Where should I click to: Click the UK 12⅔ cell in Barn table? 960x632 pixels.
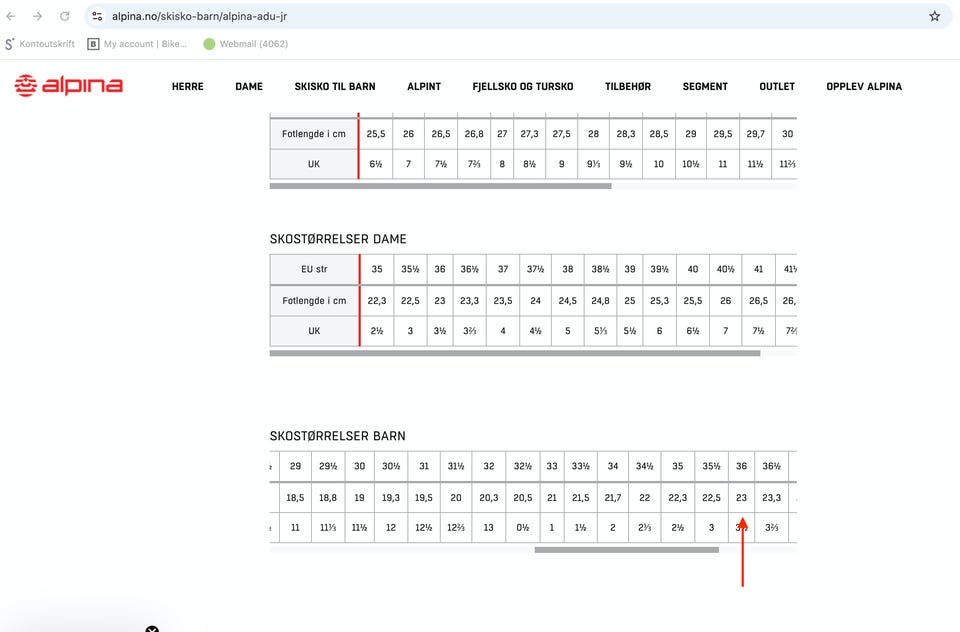[x=456, y=527]
